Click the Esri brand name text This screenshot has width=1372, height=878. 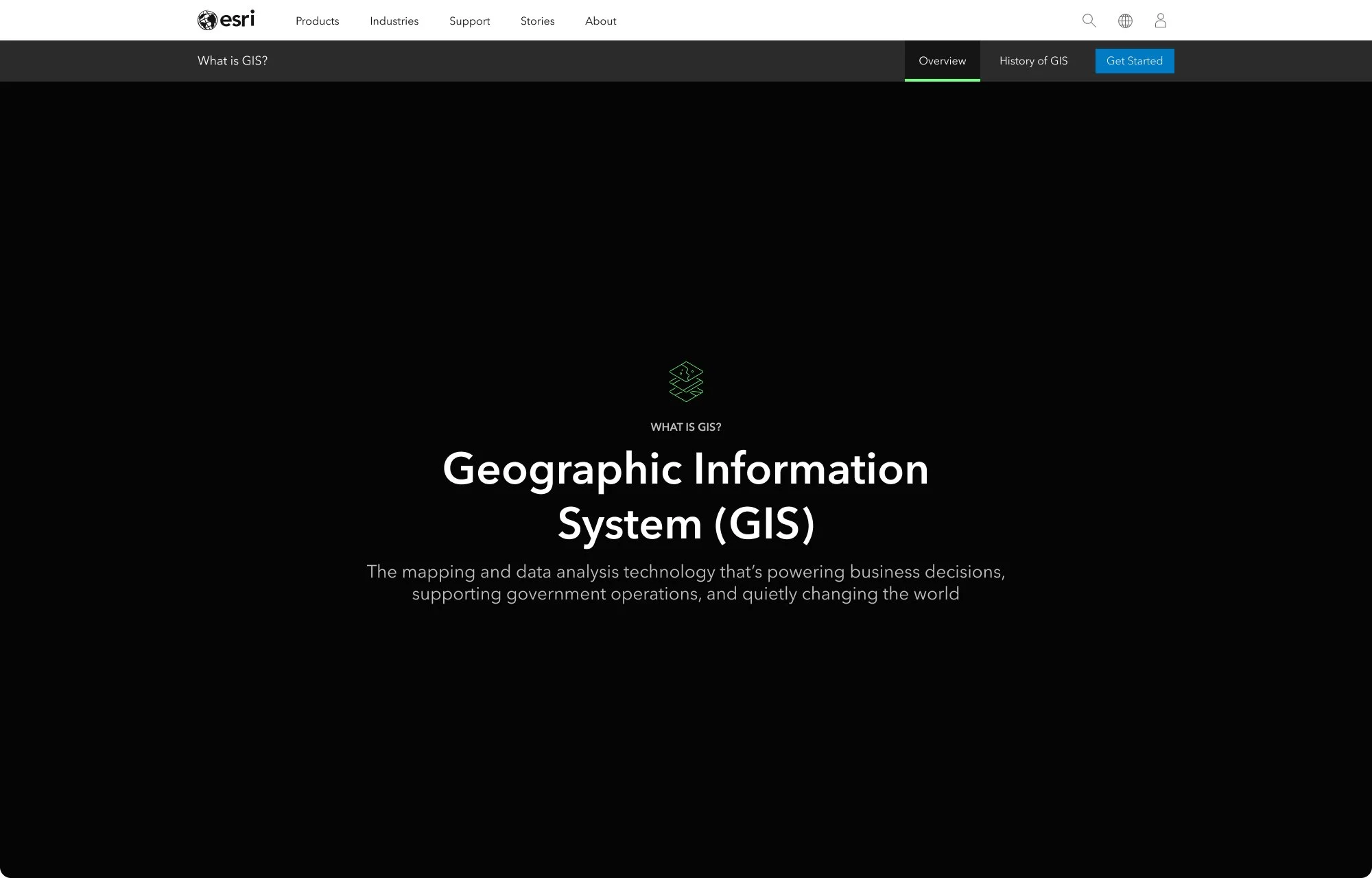tap(236, 20)
